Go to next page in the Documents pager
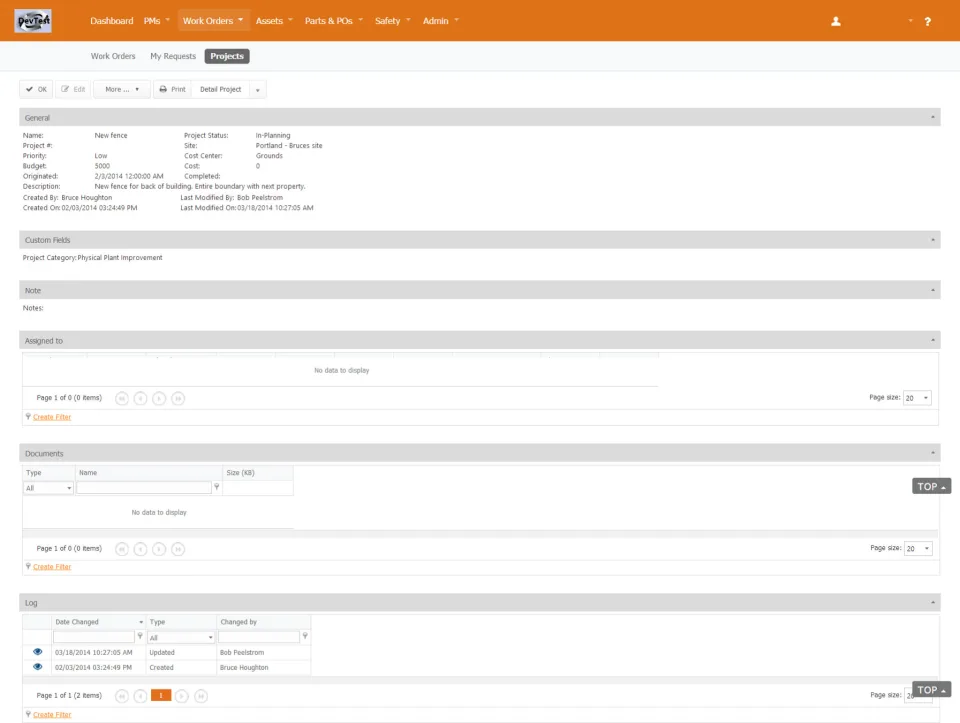960x723 pixels. 159,549
